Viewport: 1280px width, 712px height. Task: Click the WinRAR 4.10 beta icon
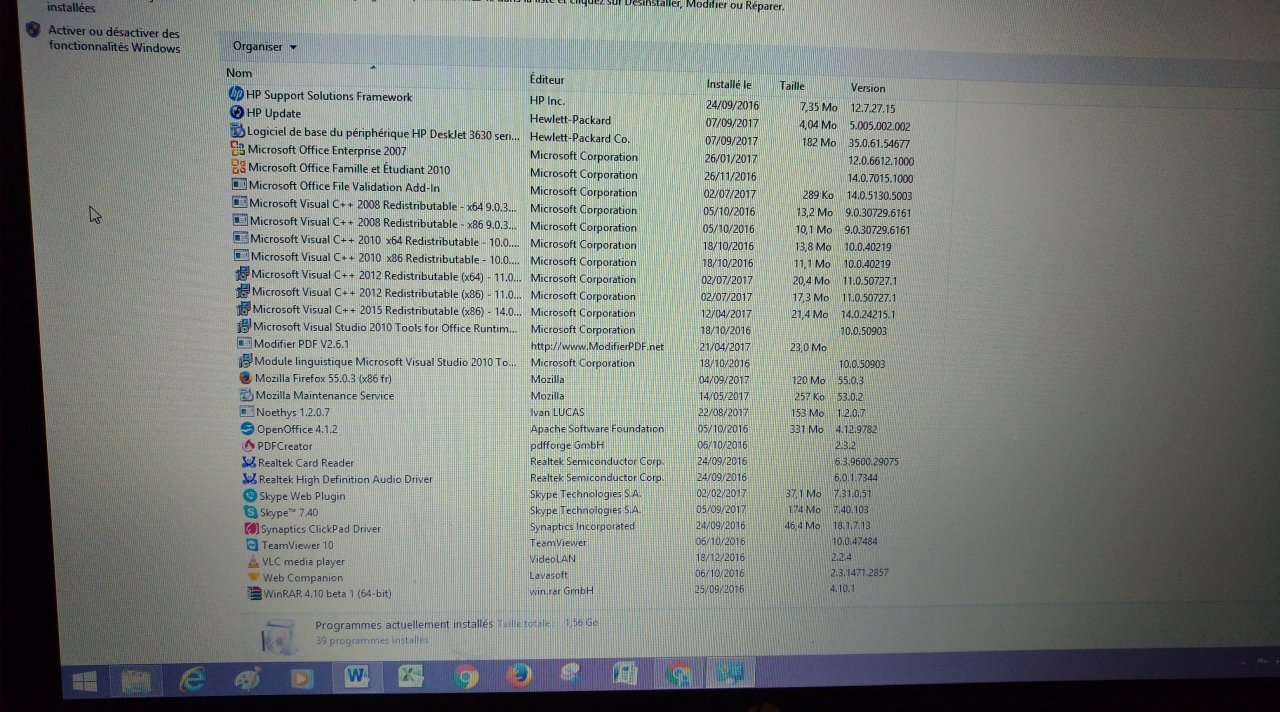click(x=254, y=593)
